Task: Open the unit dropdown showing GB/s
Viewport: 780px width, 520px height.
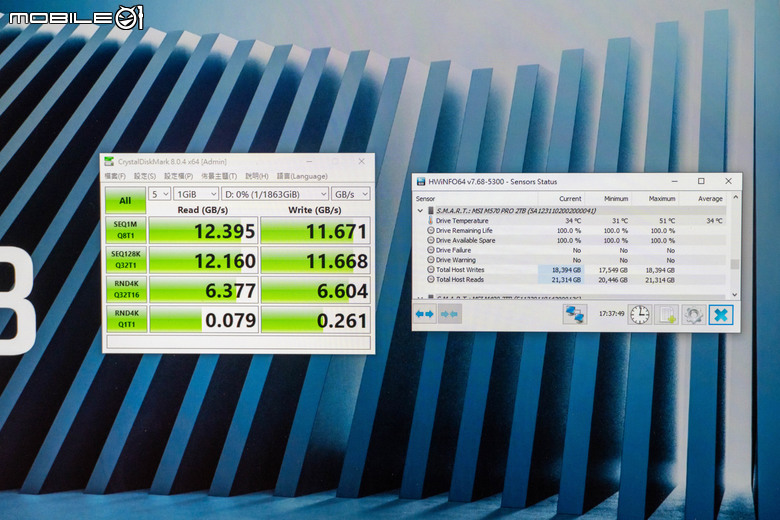Action: [351, 194]
